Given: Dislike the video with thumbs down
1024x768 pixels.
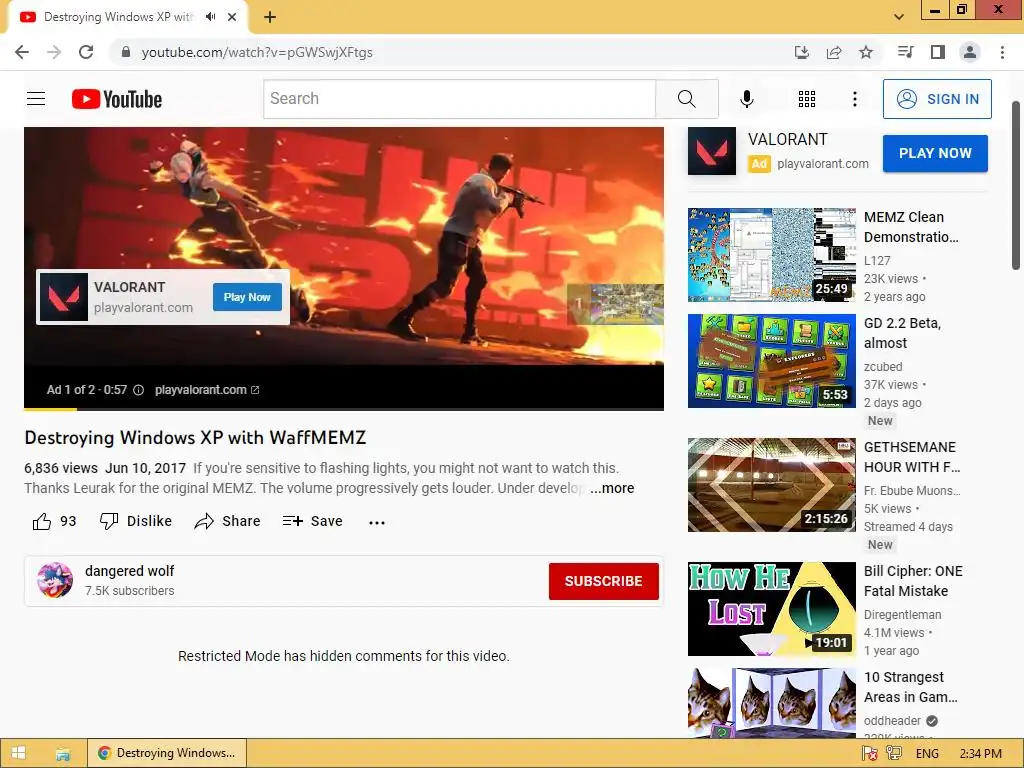Looking at the screenshot, I should pyautogui.click(x=136, y=521).
